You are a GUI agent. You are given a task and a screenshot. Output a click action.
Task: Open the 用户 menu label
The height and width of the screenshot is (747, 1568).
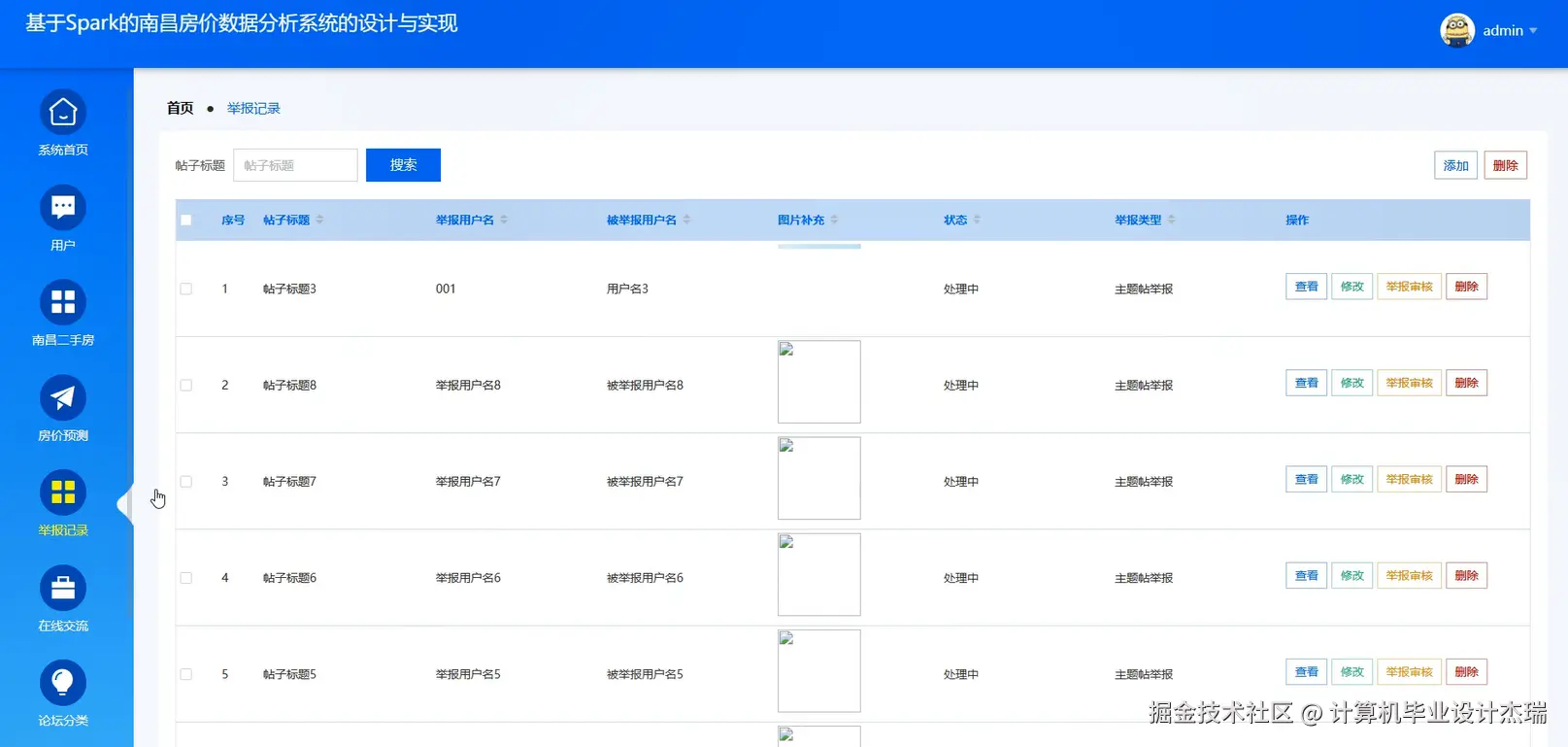tap(63, 245)
